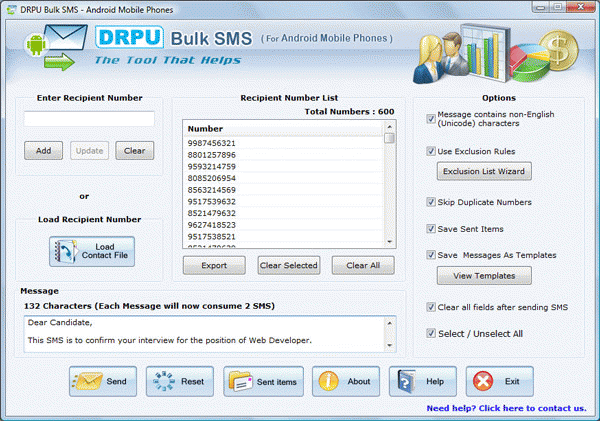Click the Load Contact File button
The width and height of the screenshot is (600, 421).
tap(92, 251)
